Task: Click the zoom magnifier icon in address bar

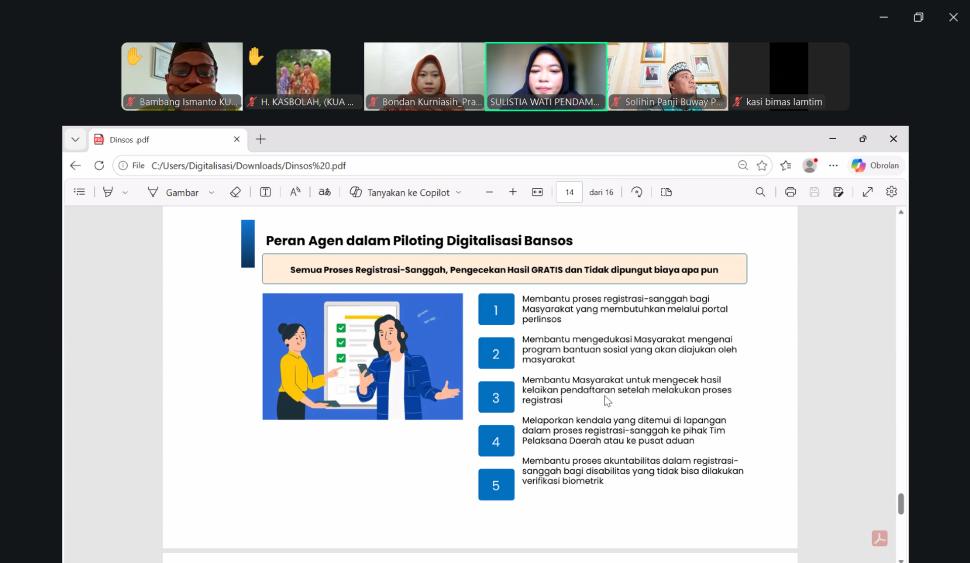Action: 743,165
